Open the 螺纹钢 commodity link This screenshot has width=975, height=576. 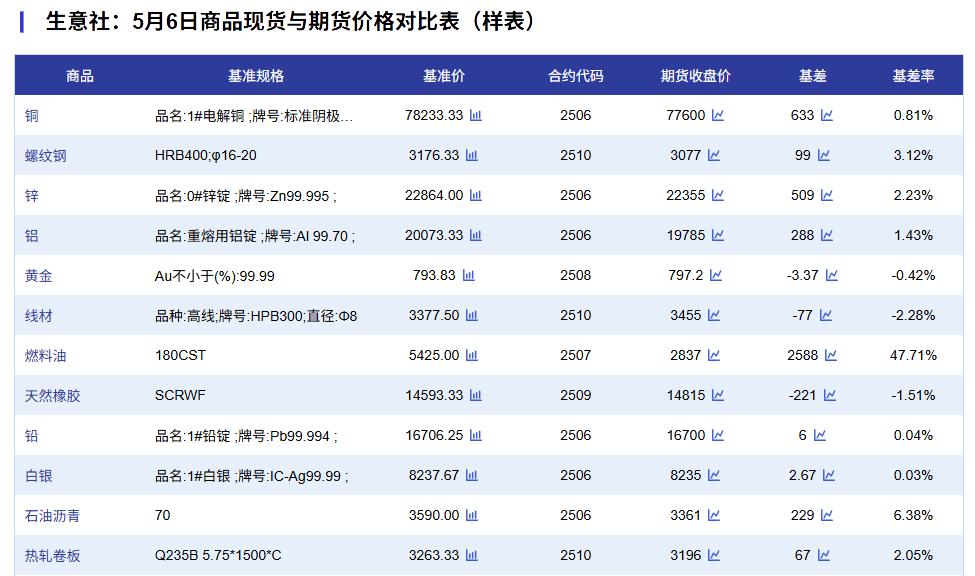(46, 156)
